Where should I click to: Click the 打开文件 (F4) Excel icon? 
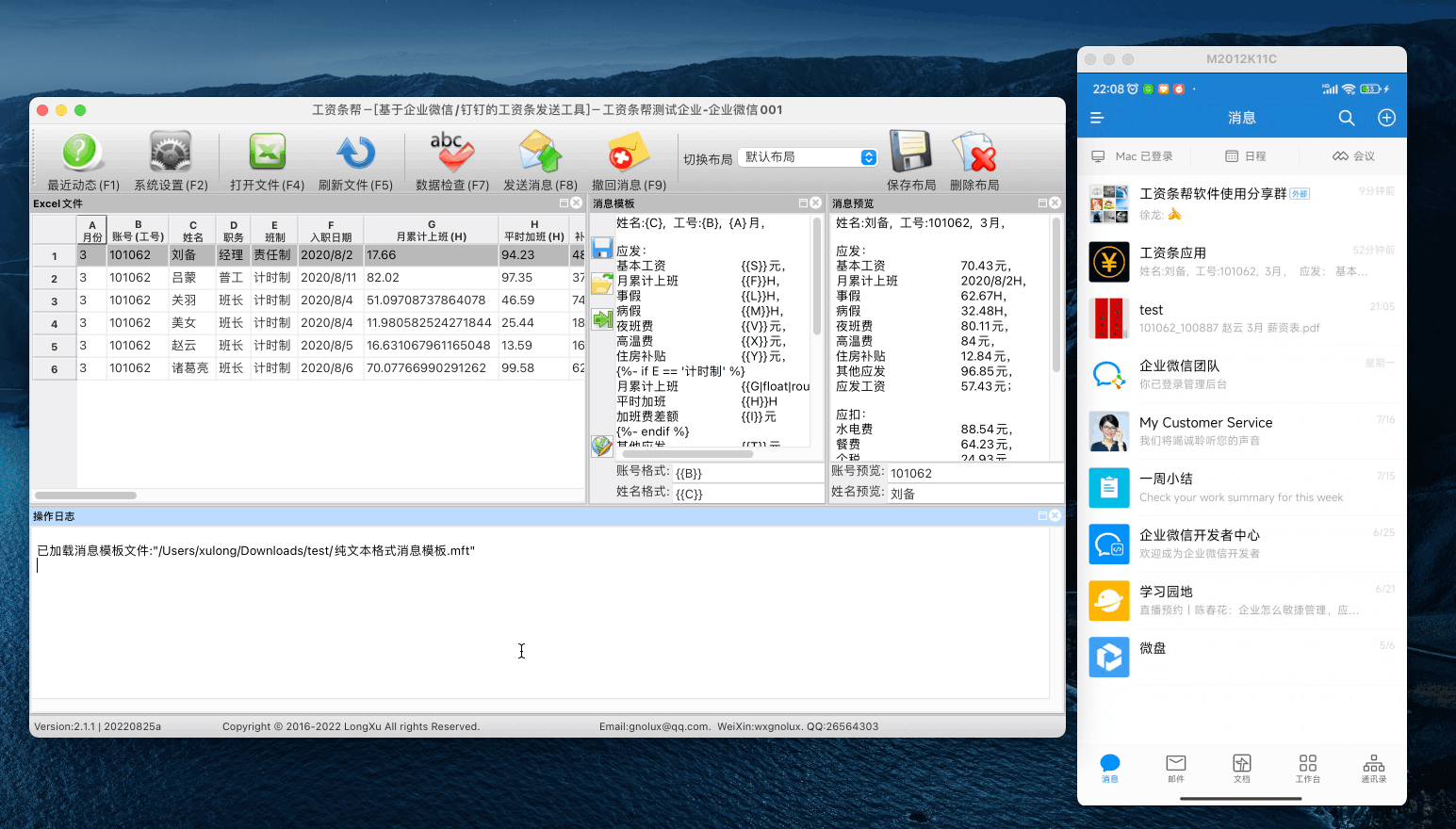pyautogui.click(x=267, y=153)
